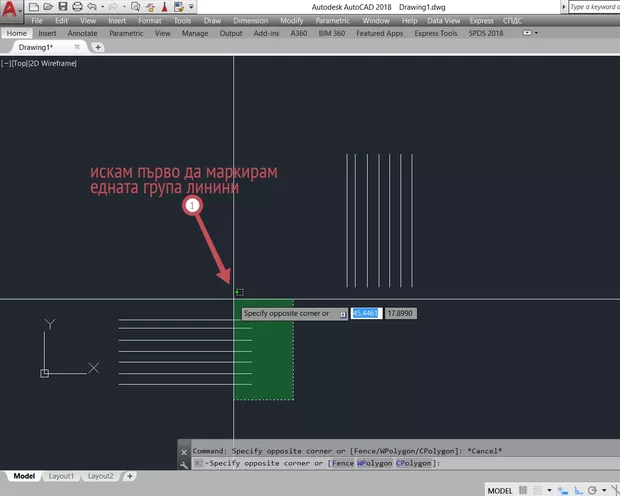Open the File menu

(37, 21)
